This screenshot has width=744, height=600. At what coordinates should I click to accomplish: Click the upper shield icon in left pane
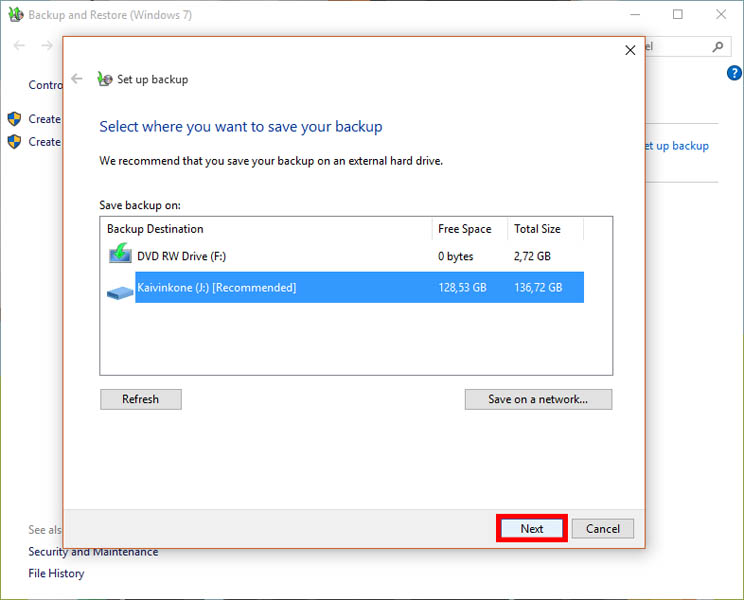point(15,119)
